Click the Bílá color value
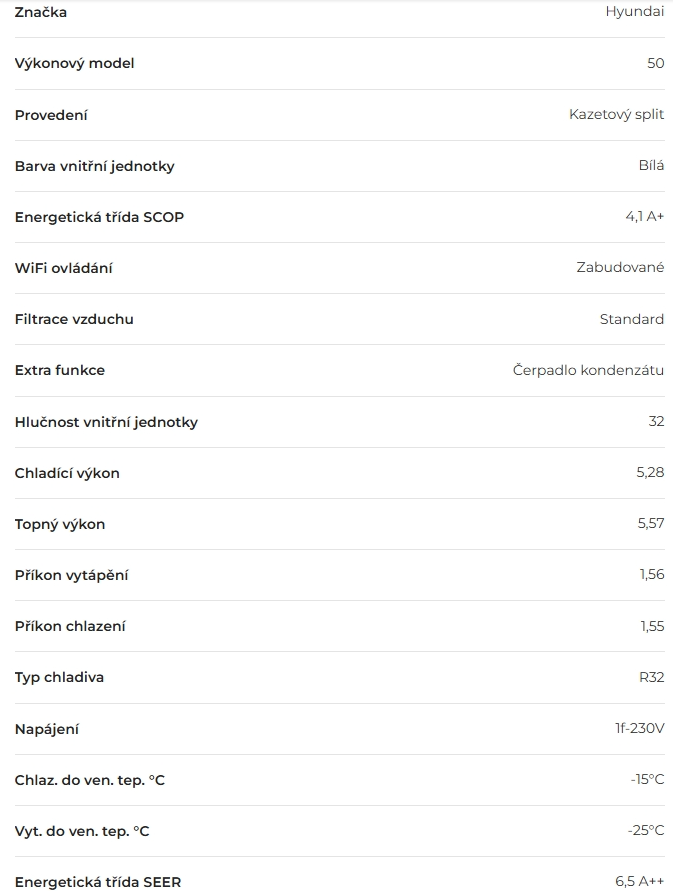The image size is (673, 894). (x=650, y=165)
